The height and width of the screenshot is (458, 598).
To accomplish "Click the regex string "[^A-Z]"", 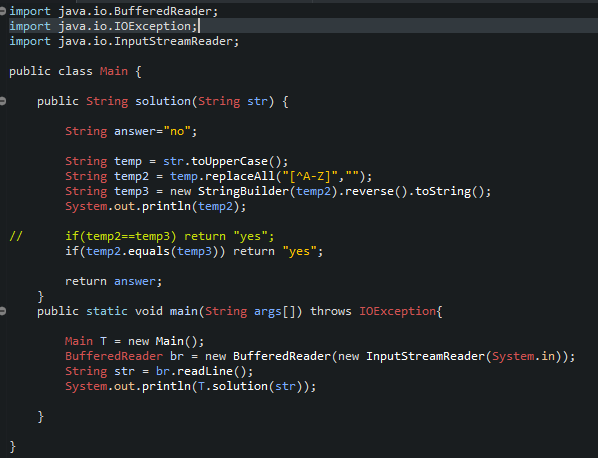I will click(x=310, y=176).
